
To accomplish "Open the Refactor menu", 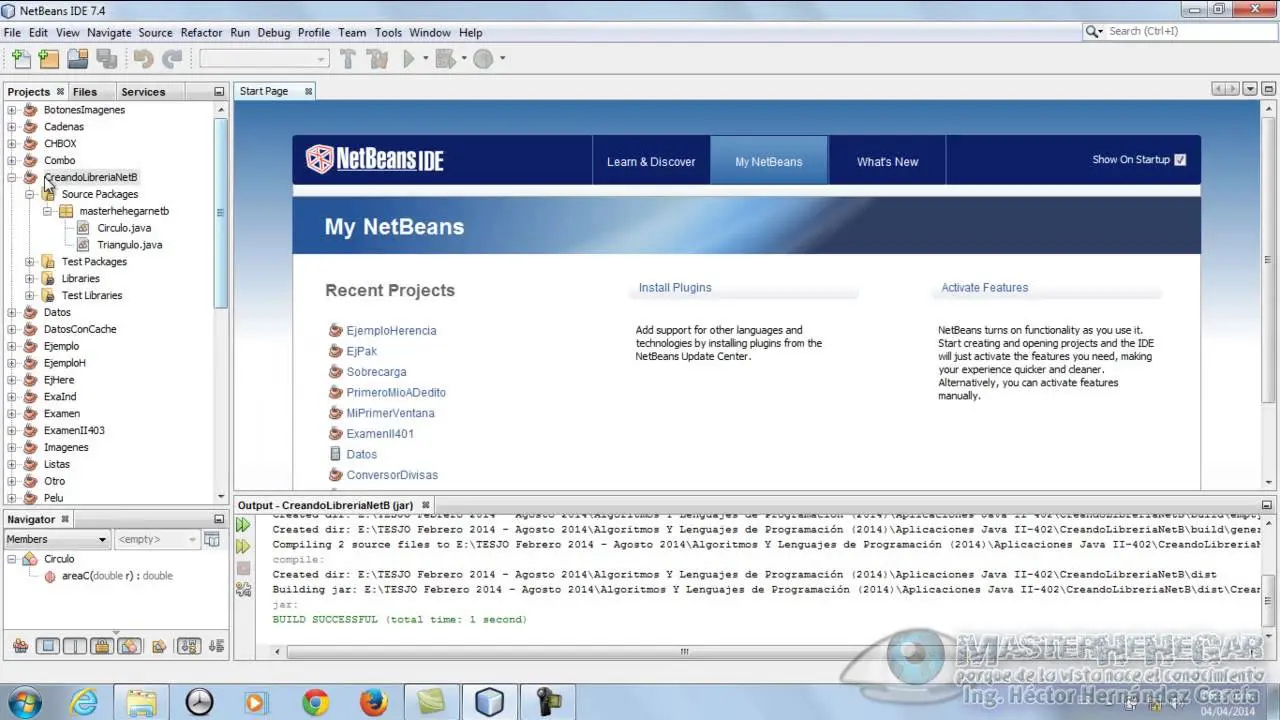I will (x=201, y=32).
